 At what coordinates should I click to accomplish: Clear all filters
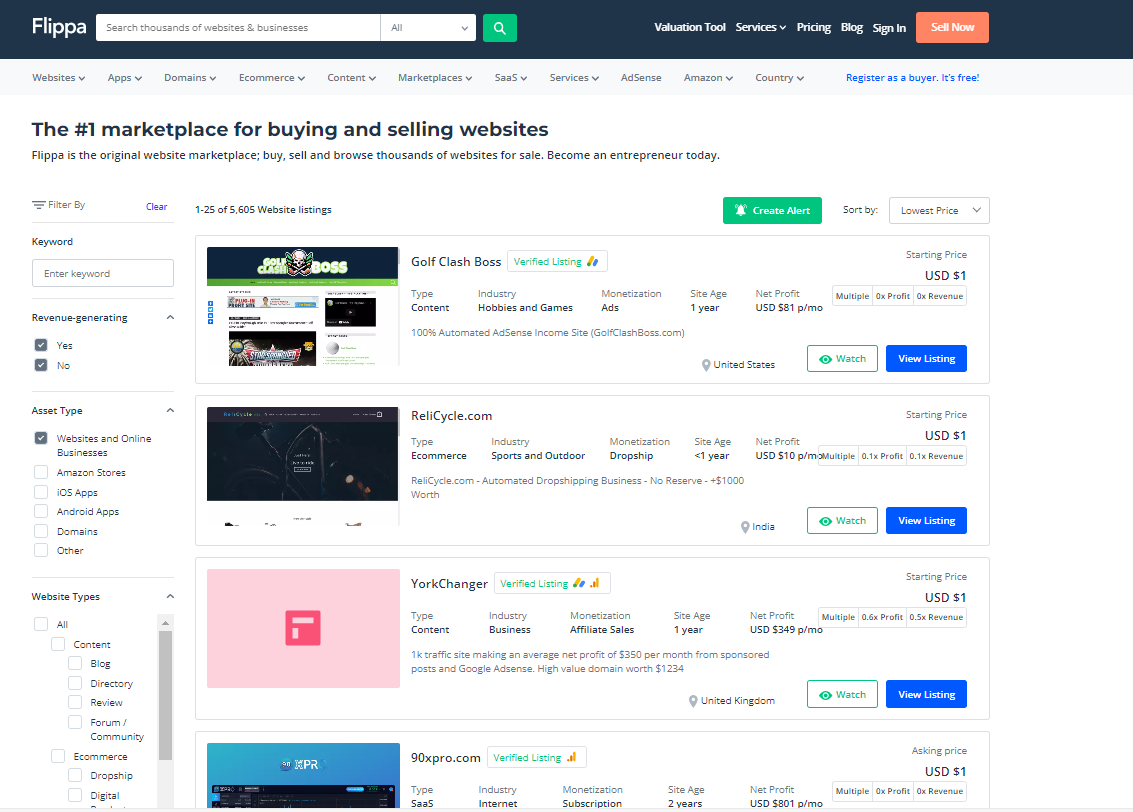point(157,207)
